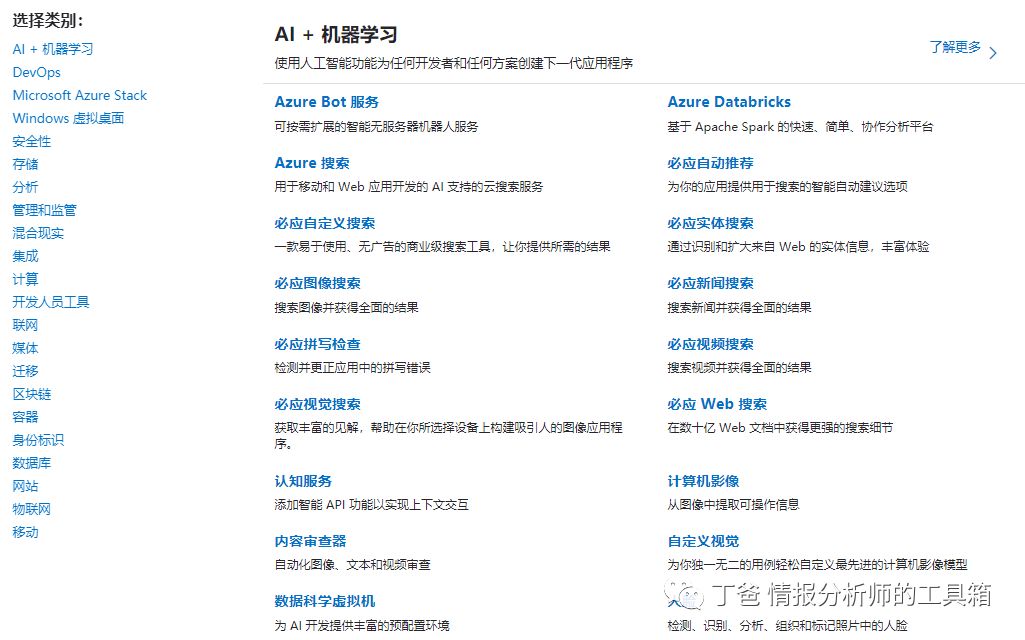This screenshot has width=1025, height=640.
Task: Select 媒体 in category list
Action: tap(25, 348)
